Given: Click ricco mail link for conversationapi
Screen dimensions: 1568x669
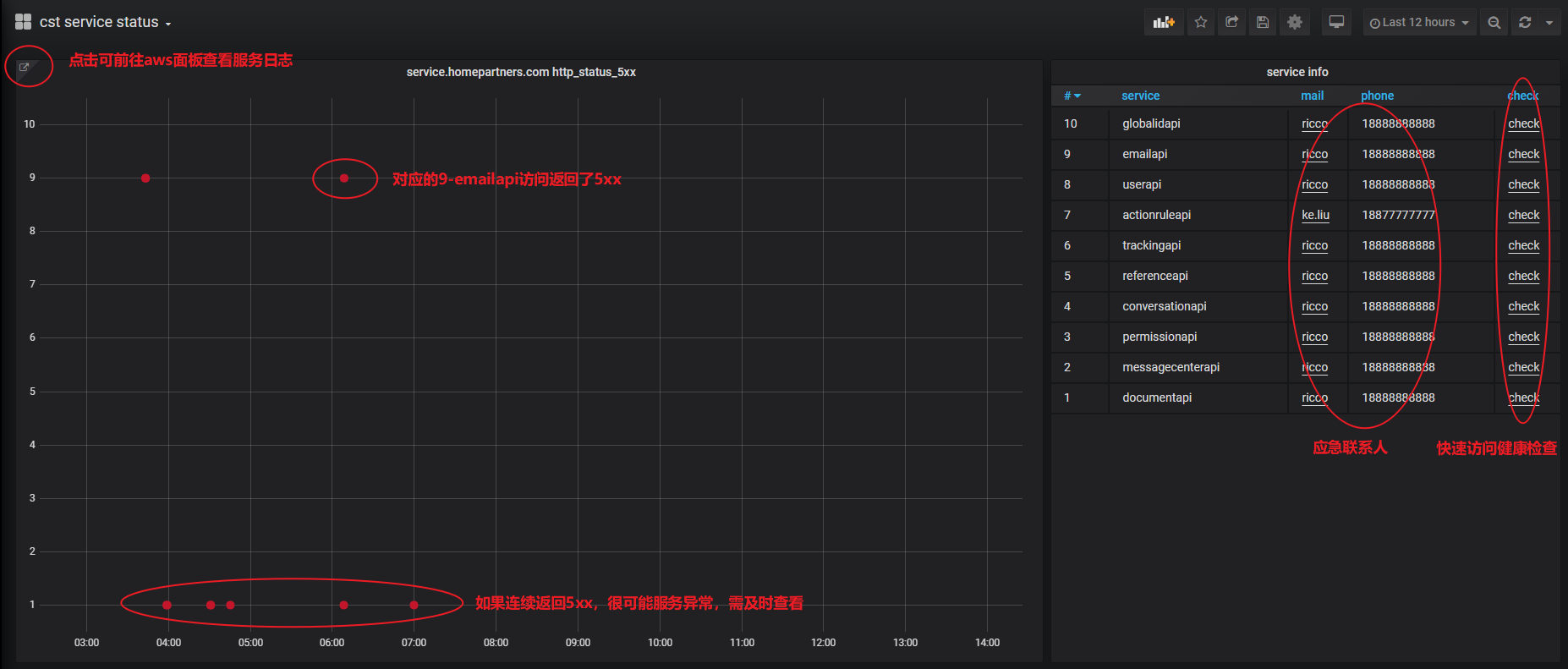Looking at the screenshot, I should point(1314,306).
